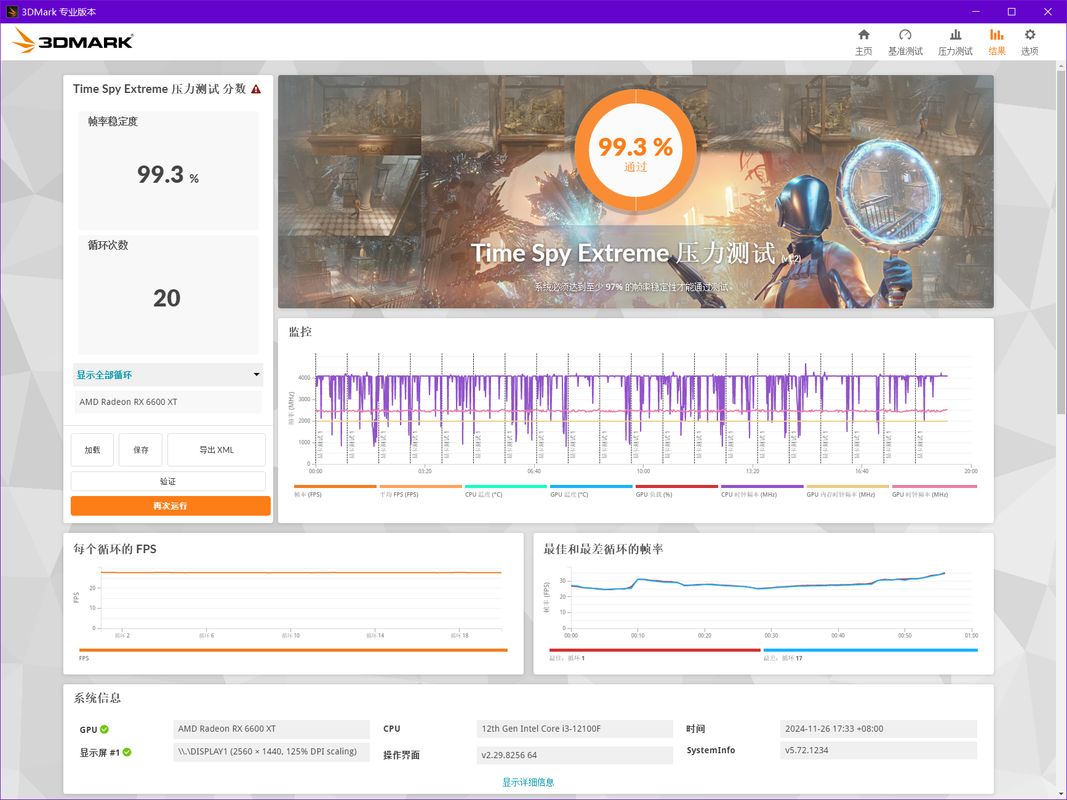Image resolution: width=1067 pixels, height=800 pixels.
Task: Click the 循环 10 label on the per-loop FPS axis
Action: [x=291, y=635]
